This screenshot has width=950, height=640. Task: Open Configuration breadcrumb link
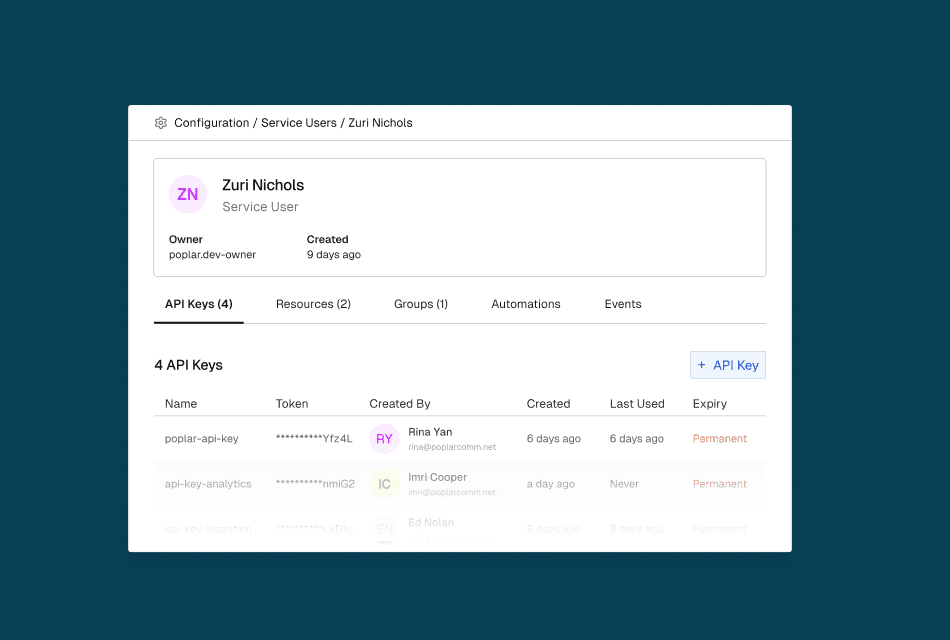[x=211, y=123]
